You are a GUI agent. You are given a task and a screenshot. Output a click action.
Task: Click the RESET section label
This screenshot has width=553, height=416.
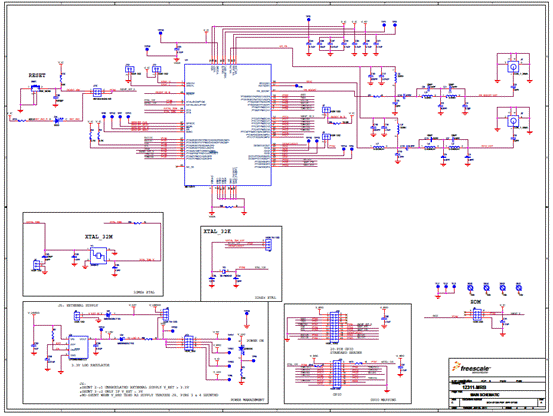click(x=37, y=75)
